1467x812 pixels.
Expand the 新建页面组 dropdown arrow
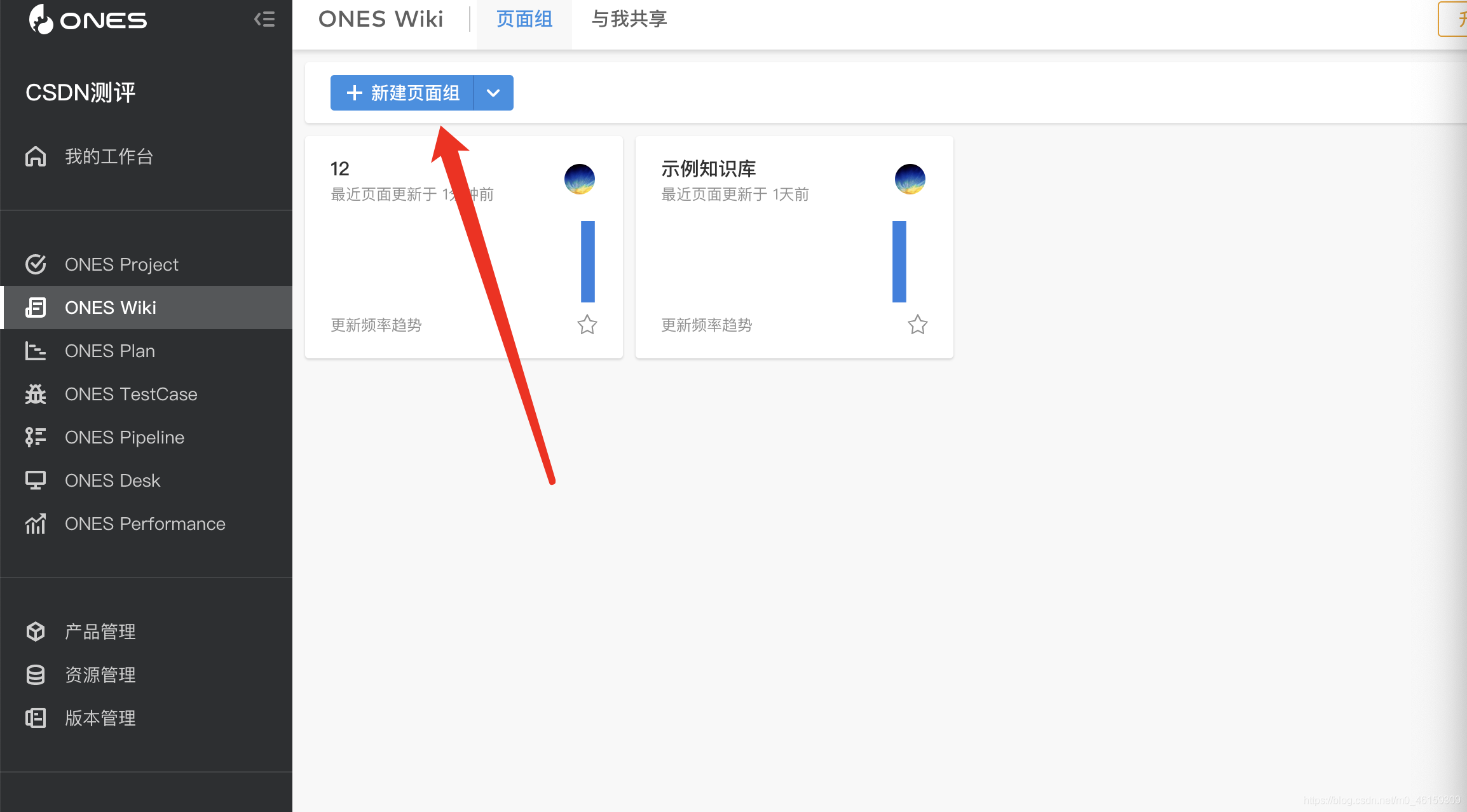click(492, 94)
